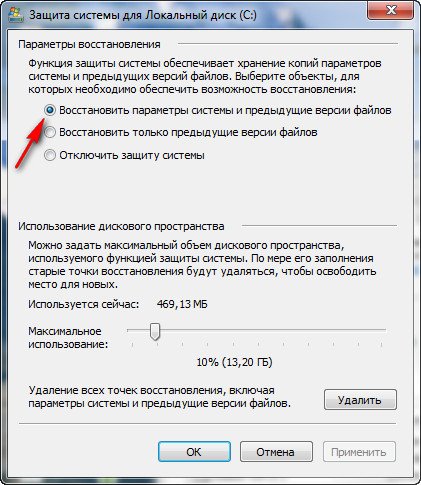Viewport: 421px width, 485px height.
Task: Confirm the settings with the OK button
Action: [194, 452]
